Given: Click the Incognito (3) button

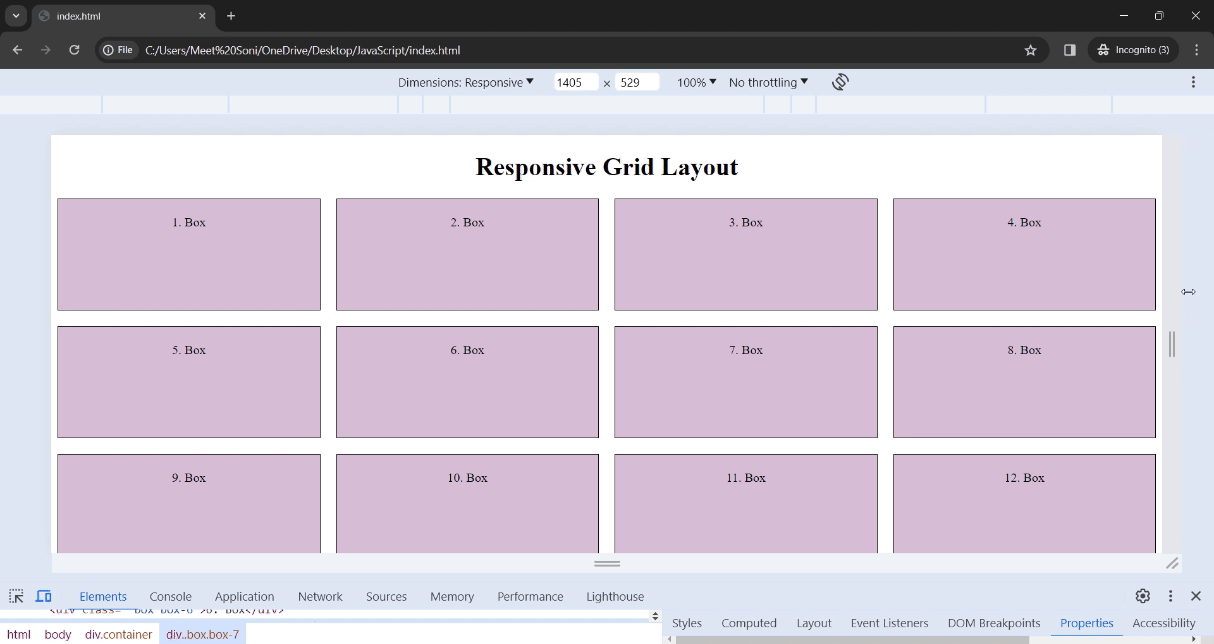Looking at the screenshot, I should point(1133,50).
